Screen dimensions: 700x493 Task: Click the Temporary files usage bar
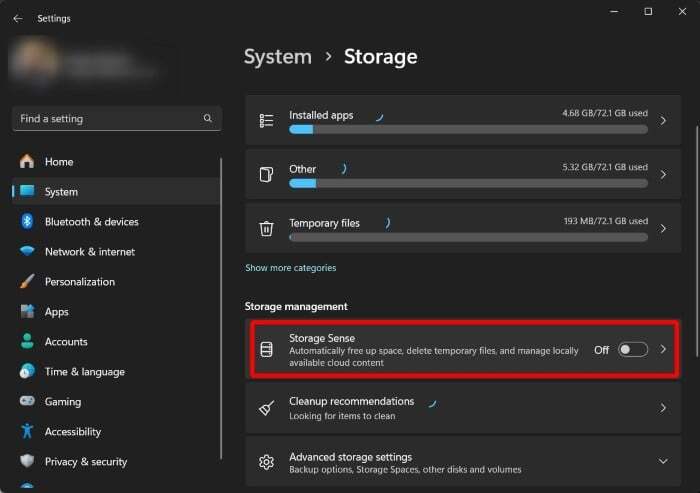click(x=468, y=237)
